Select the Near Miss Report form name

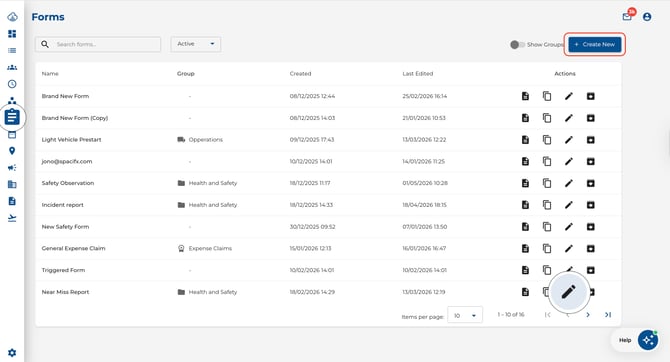point(65,292)
